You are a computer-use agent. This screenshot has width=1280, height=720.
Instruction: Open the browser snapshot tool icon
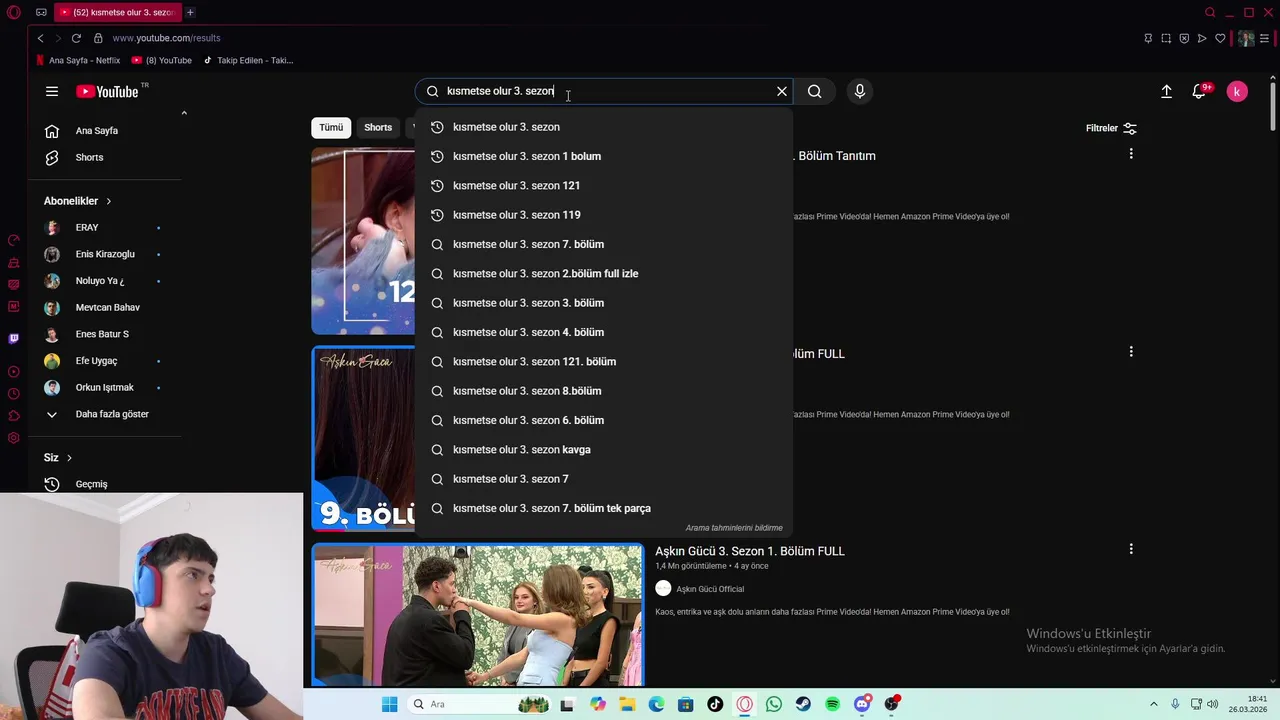click(x=1166, y=38)
